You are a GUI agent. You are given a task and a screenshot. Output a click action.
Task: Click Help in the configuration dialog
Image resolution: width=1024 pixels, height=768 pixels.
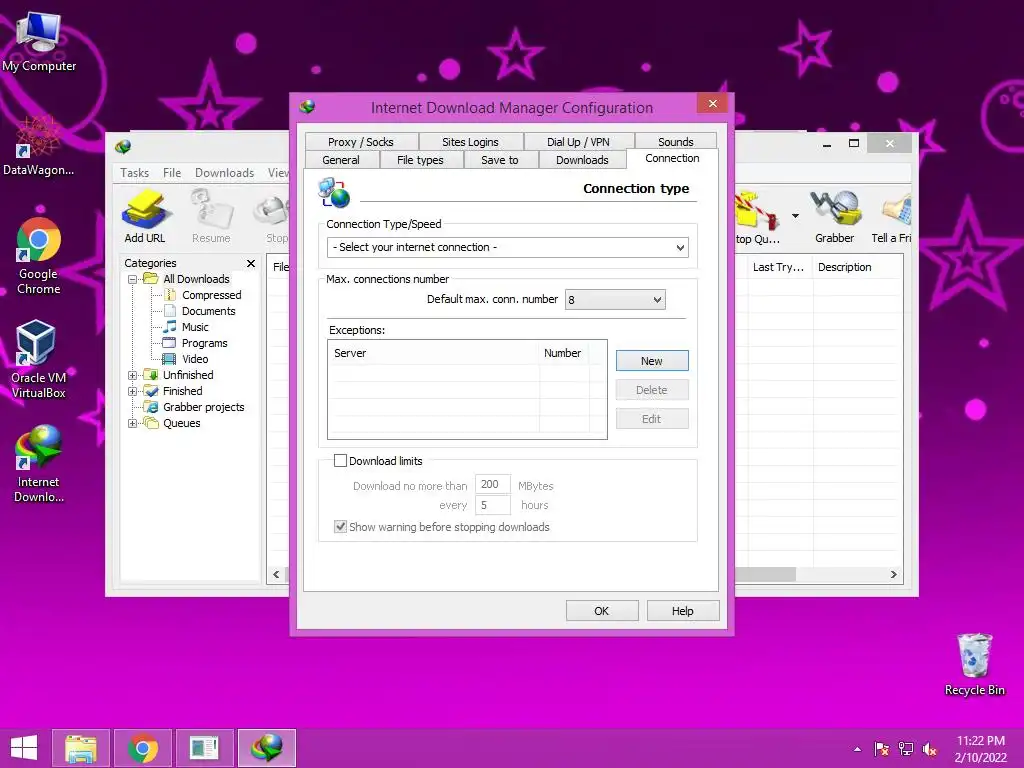click(683, 611)
